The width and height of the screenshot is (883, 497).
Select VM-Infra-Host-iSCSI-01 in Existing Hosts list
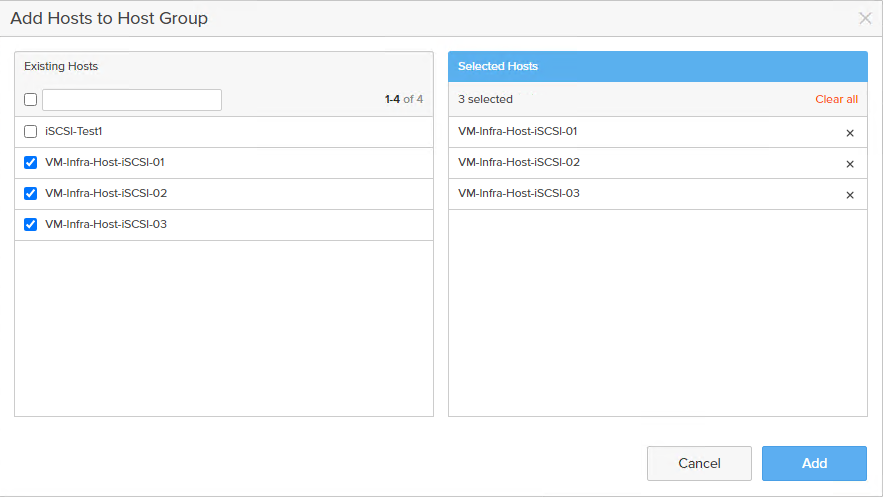click(105, 162)
